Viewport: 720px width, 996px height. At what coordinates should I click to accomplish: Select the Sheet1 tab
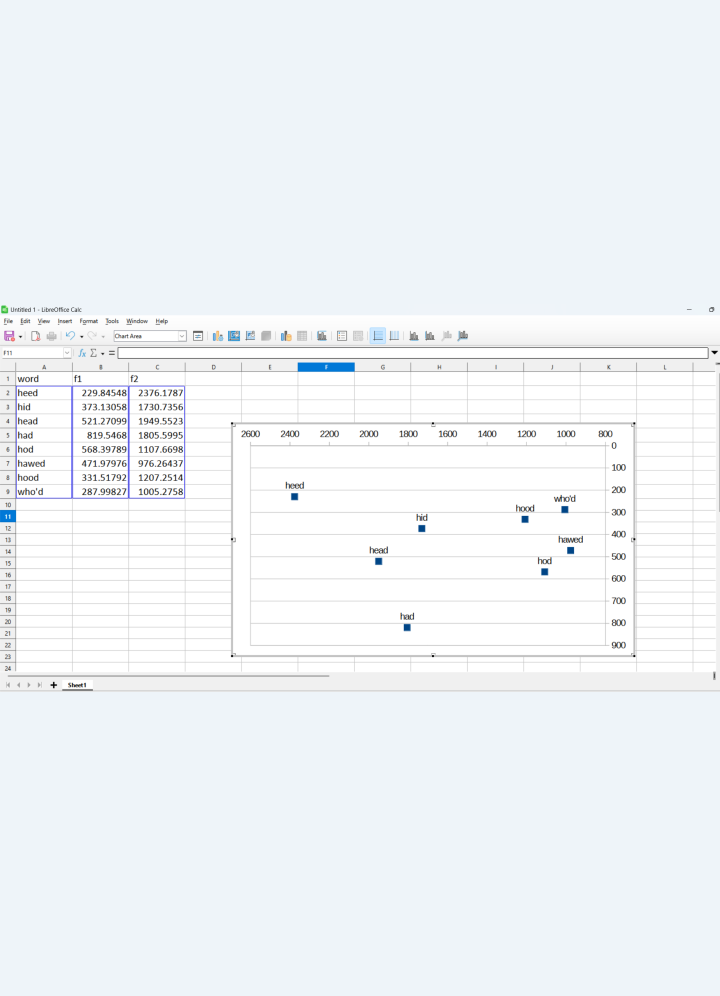click(77, 685)
